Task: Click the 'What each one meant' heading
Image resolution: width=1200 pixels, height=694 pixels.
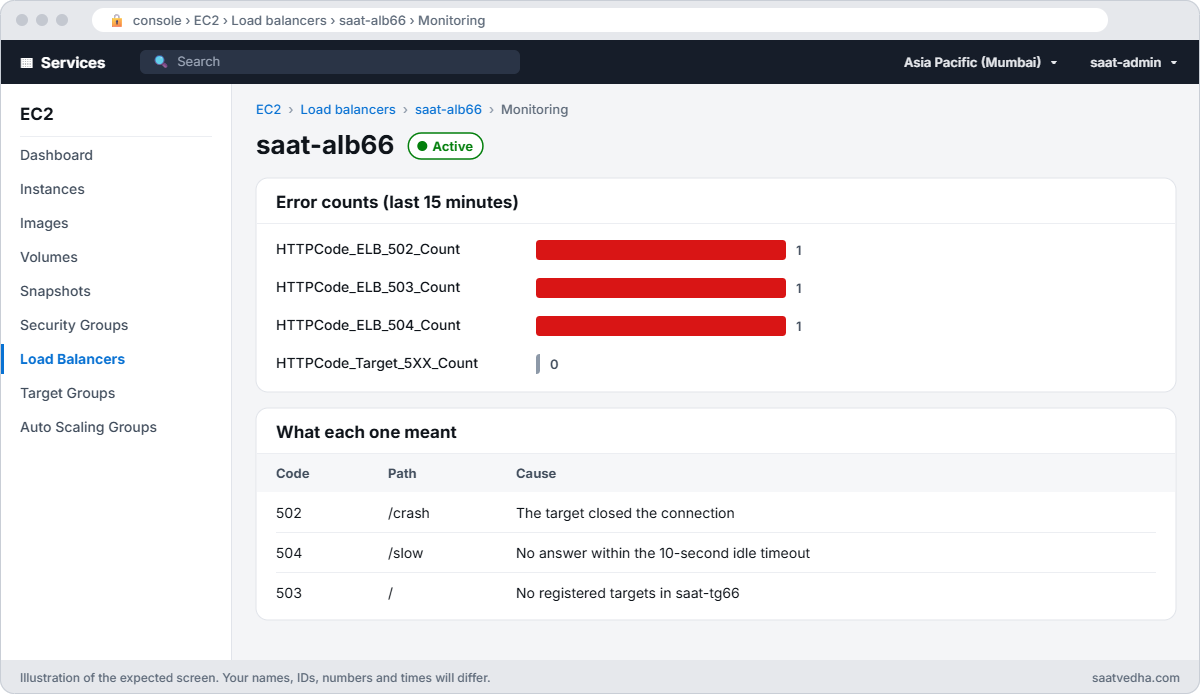Action: click(x=366, y=432)
